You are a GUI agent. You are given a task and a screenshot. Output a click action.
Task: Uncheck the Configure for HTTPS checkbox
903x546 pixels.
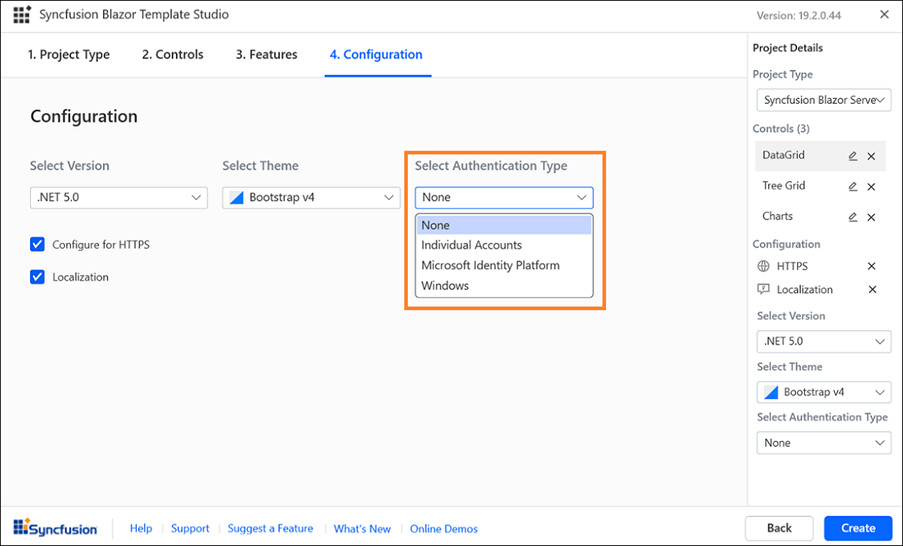[x=38, y=244]
